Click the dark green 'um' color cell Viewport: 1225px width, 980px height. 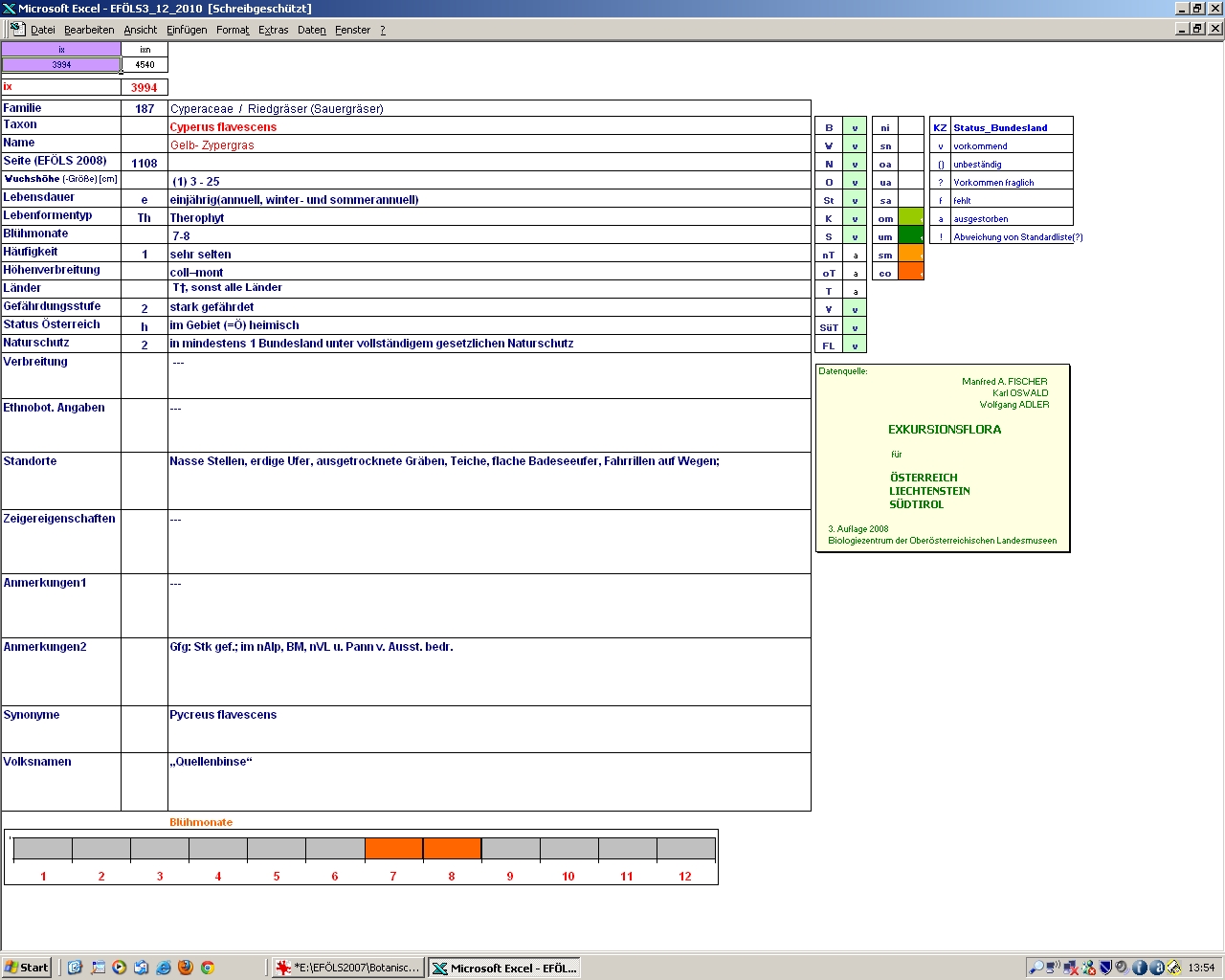pyautogui.click(x=911, y=236)
